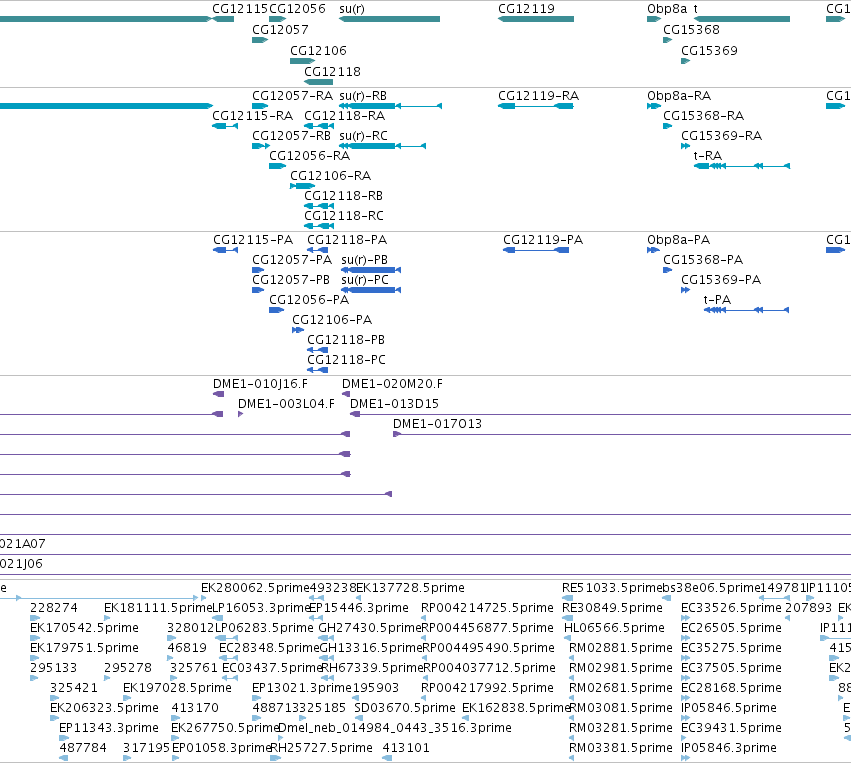Viewport: 851px width, 763px height.
Task: Click the su(r) gene arrow glyph
Action: [389, 19]
